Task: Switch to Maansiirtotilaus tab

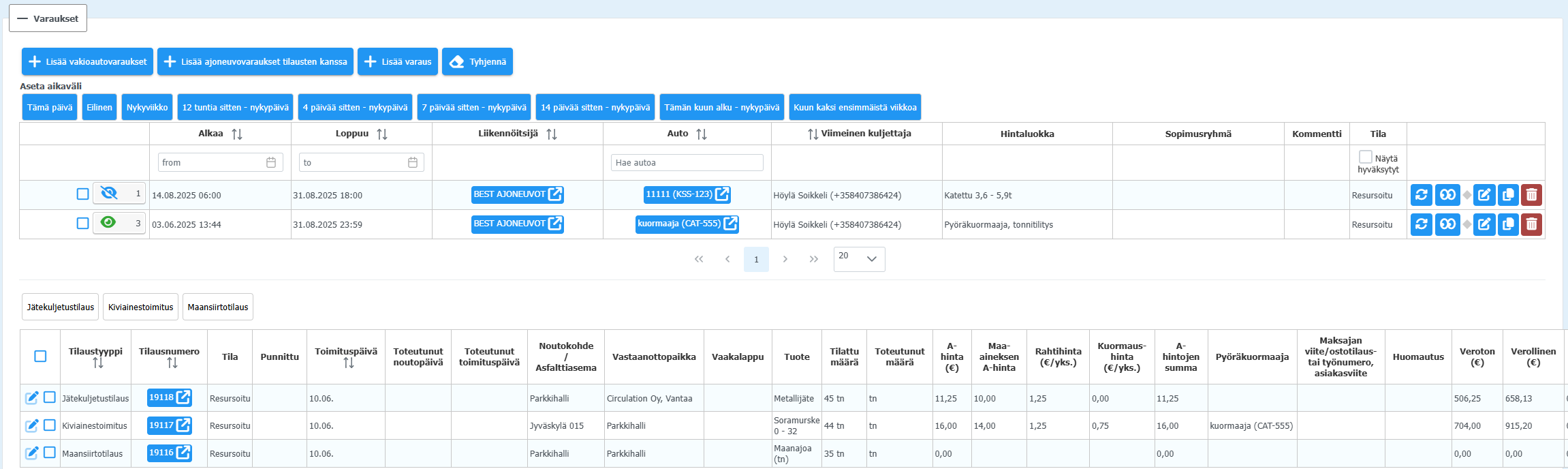Action: point(218,307)
